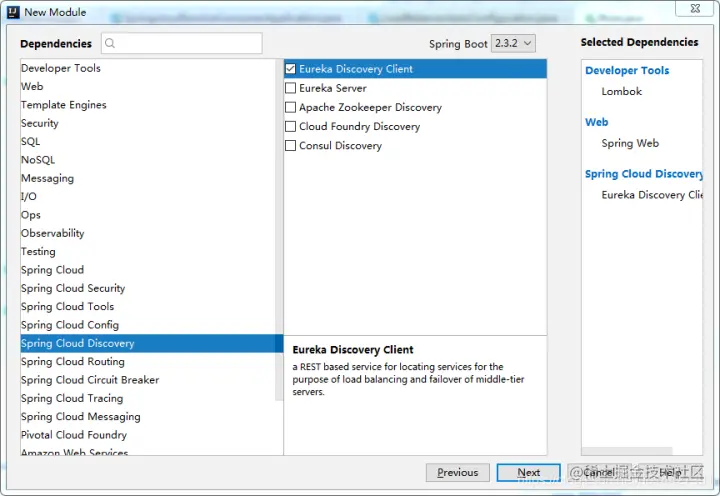Image resolution: width=720 pixels, height=496 pixels.
Task: Click the Next button
Action: coord(529,473)
